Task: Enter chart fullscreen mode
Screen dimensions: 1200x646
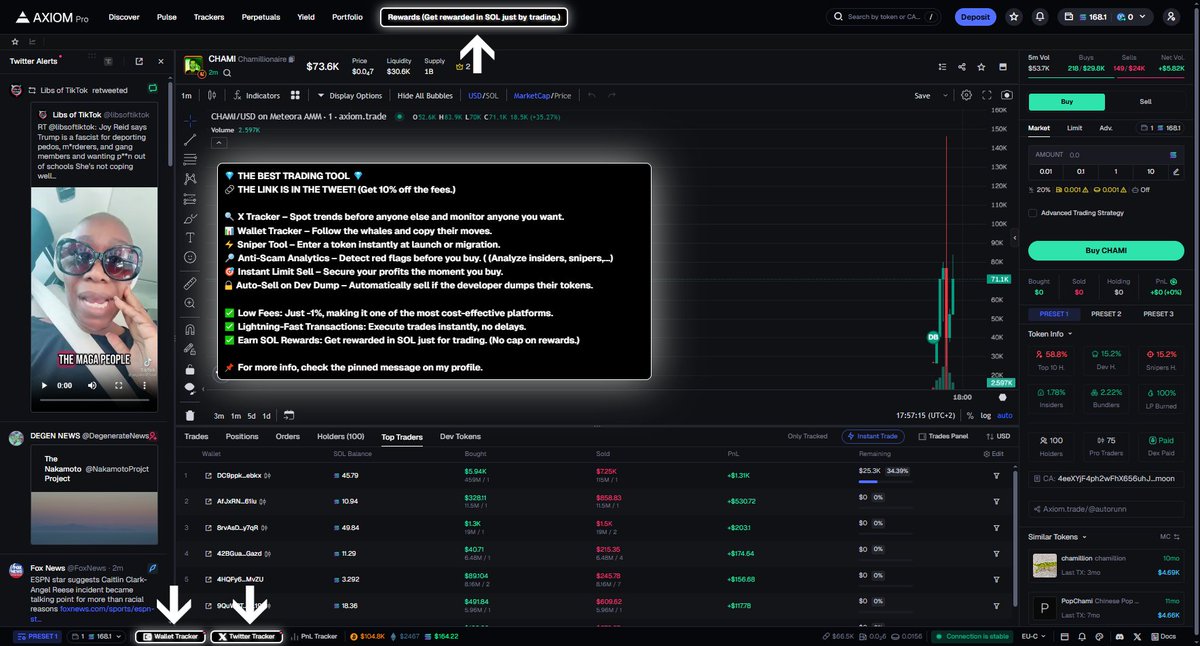Action: click(x=987, y=95)
